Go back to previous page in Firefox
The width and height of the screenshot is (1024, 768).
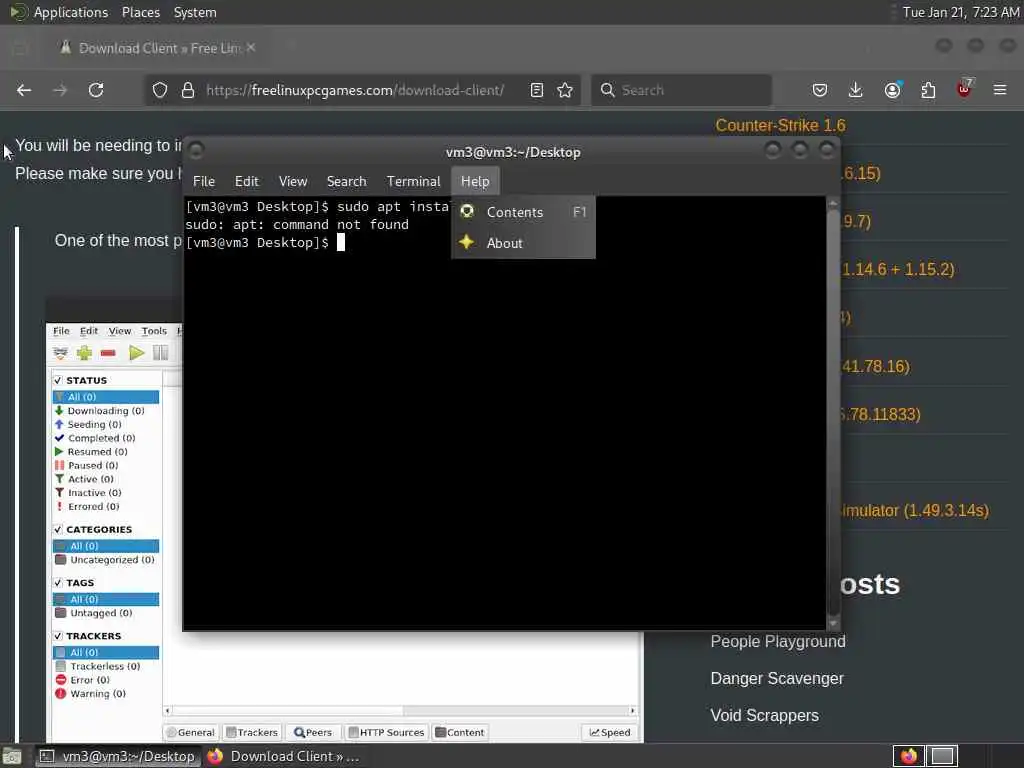[x=24, y=90]
